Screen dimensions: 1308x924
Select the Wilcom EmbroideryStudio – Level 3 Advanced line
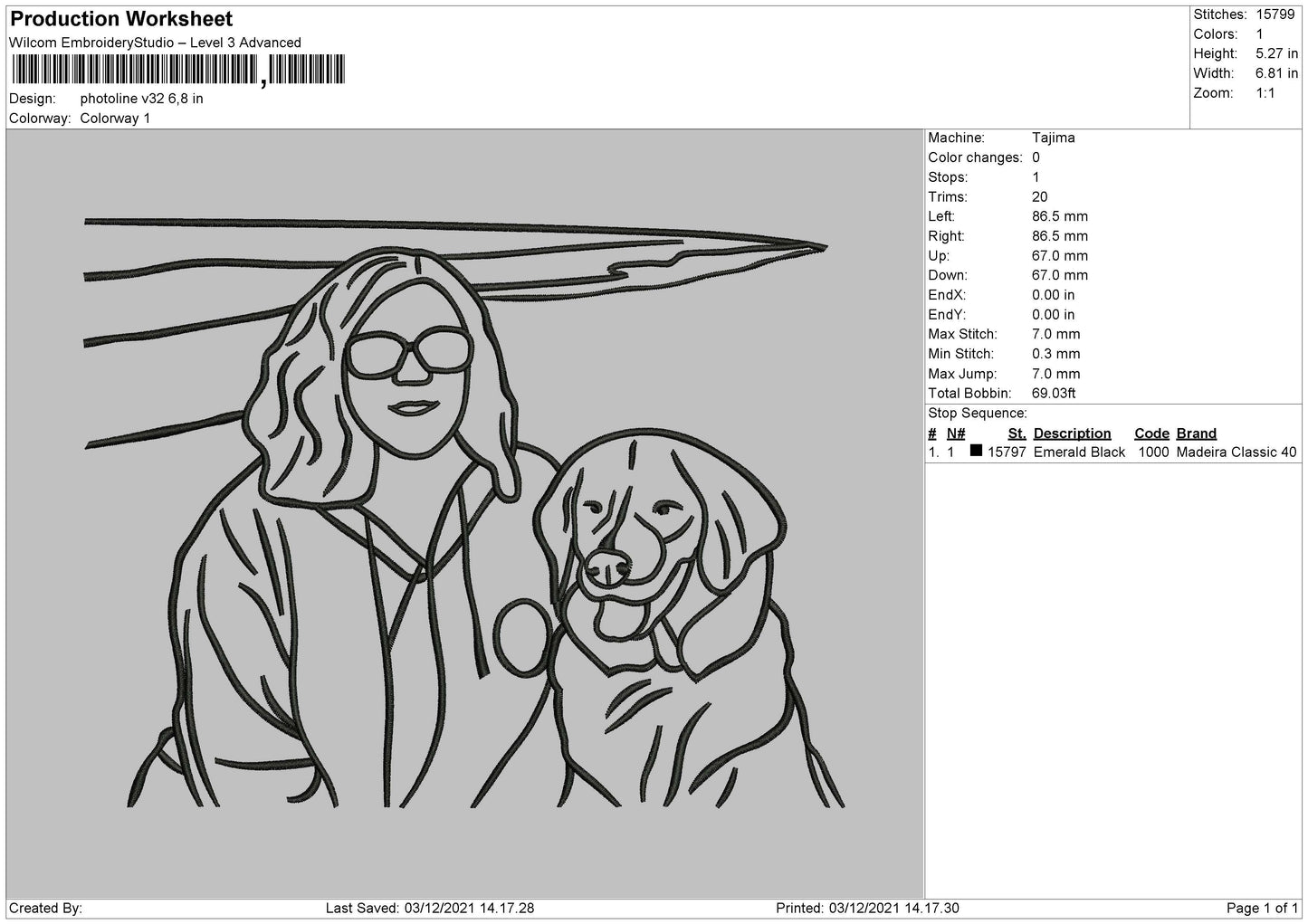click(155, 43)
